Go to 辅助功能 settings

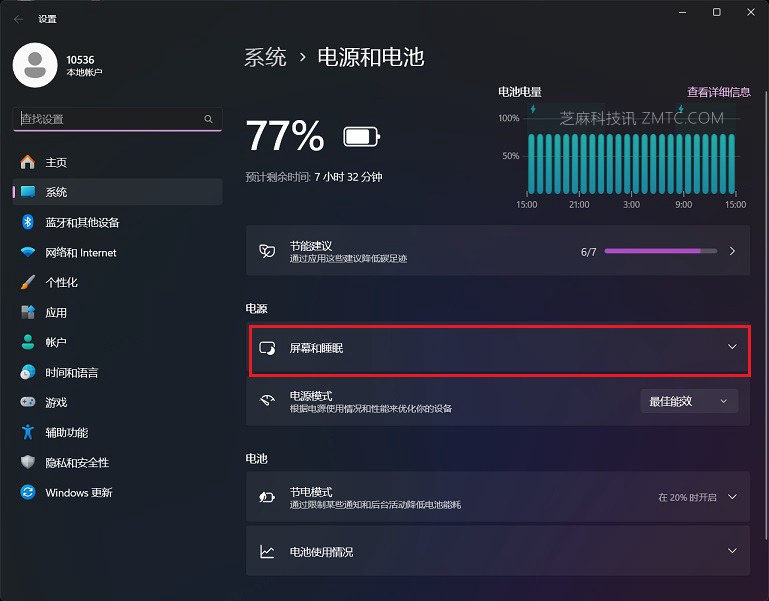[118, 432]
